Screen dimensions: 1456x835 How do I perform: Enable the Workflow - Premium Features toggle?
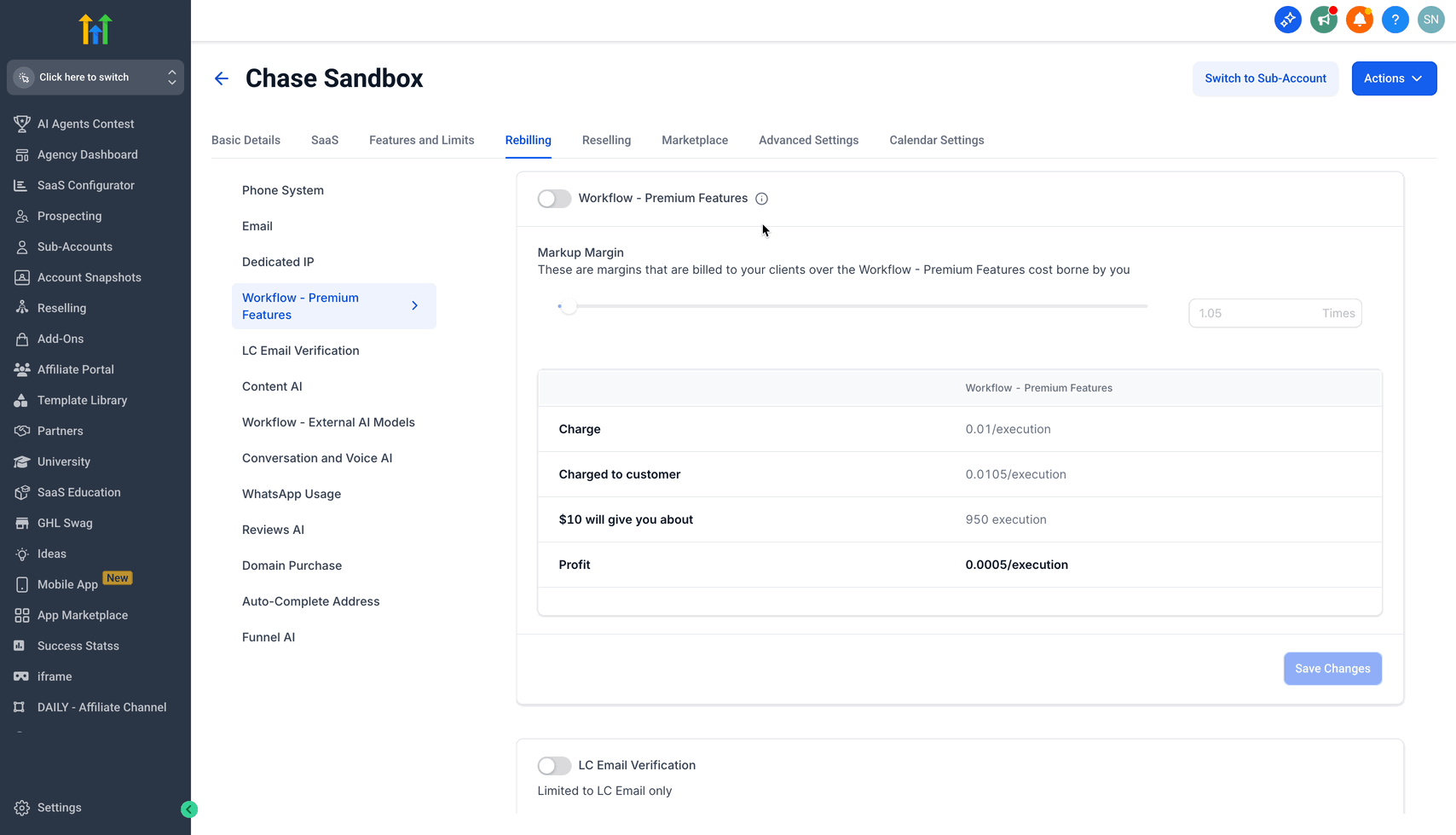554,199
